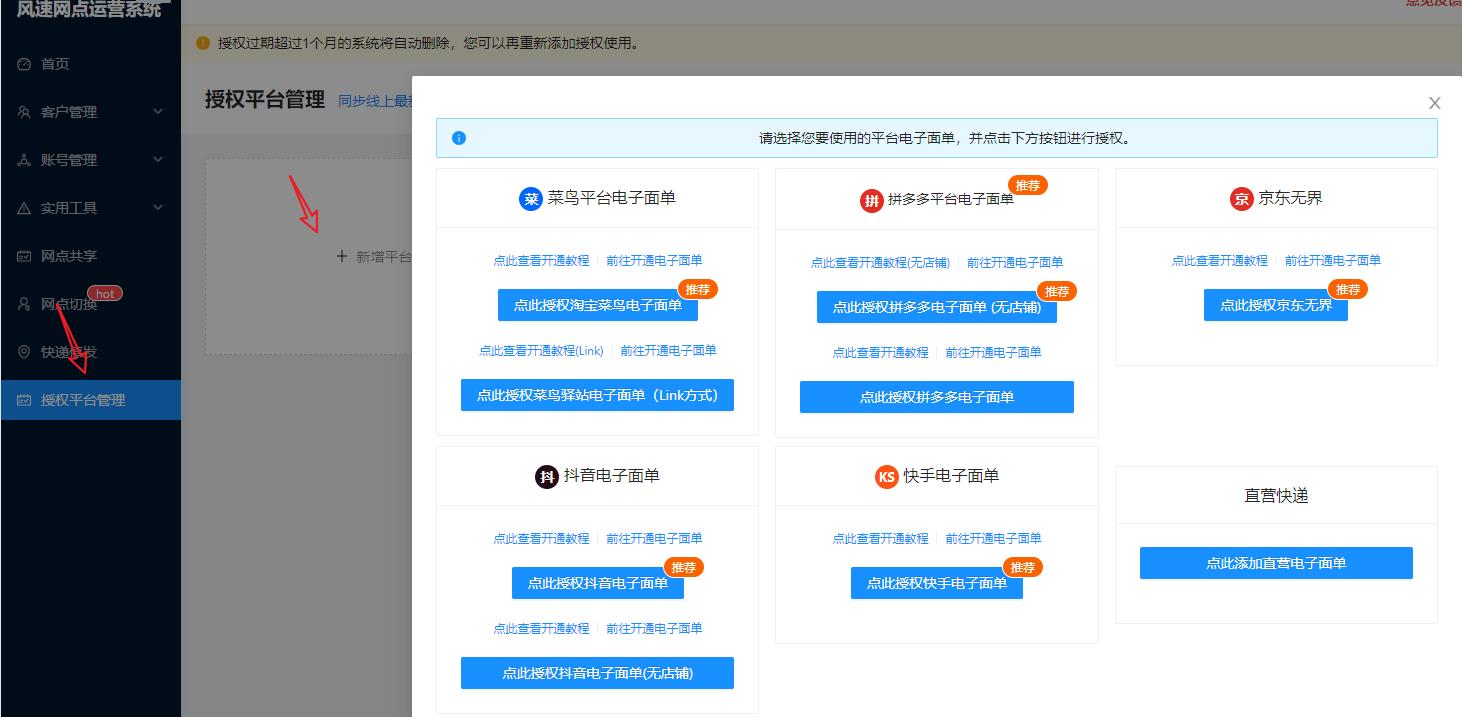This screenshot has width=1462, height=717.
Task: Expand the 账号管理 menu section
Action: coord(70,159)
